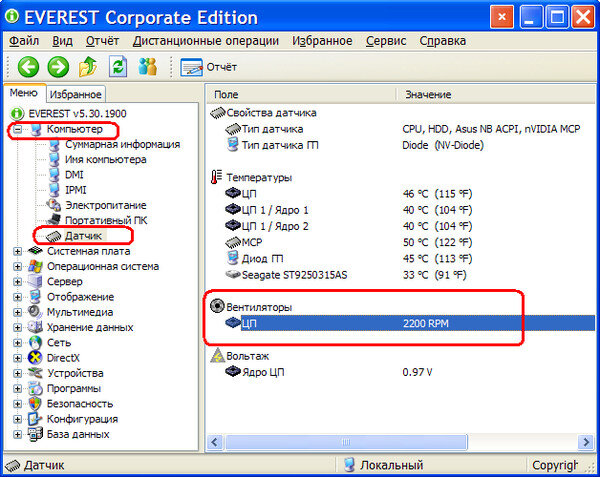The width and height of the screenshot is (600, 477).
Task: Select Имя компьютера tree item
Action: [x=106, y=160]
